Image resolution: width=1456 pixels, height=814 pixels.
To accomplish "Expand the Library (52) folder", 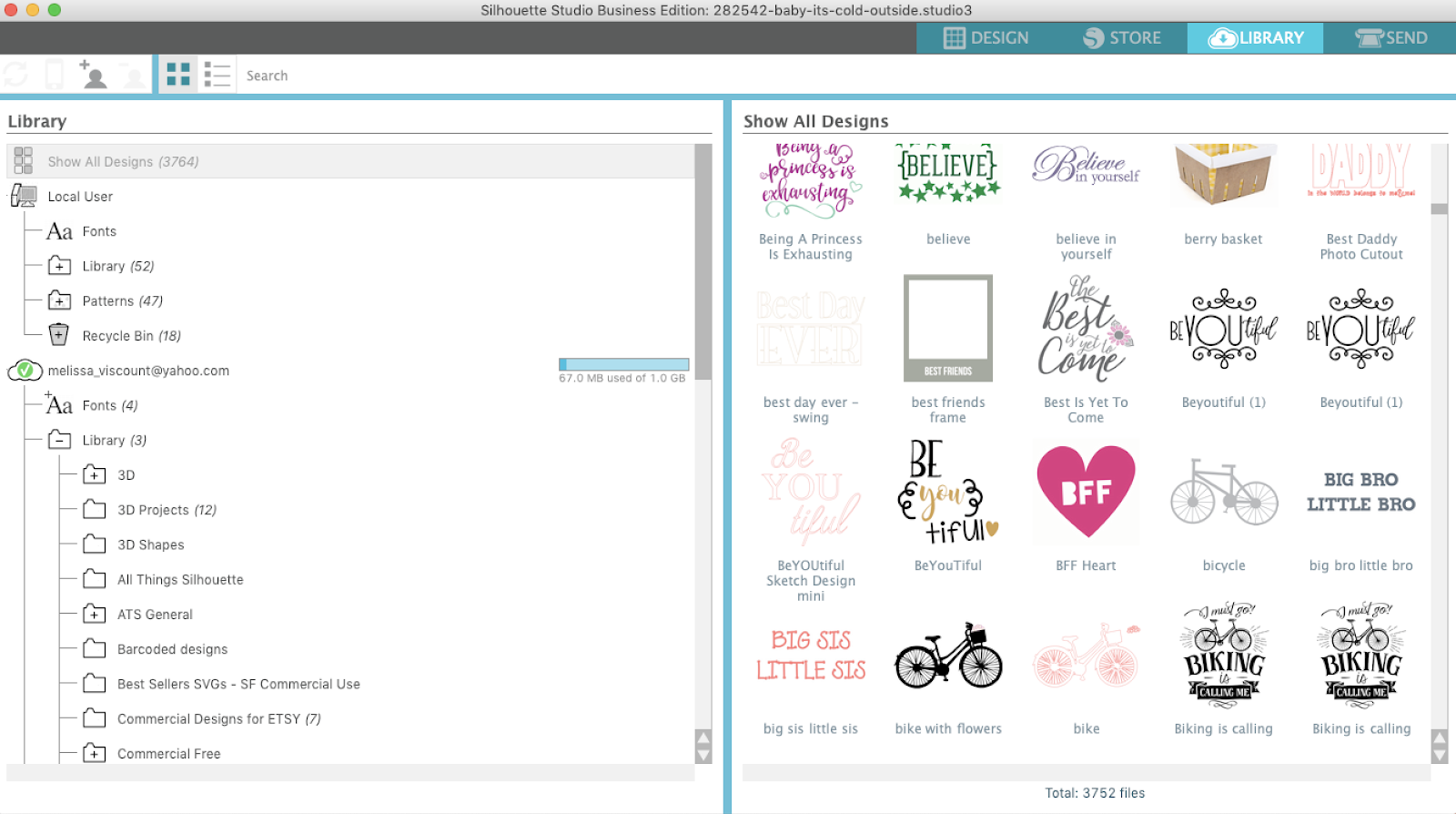I will coord(59,266).
